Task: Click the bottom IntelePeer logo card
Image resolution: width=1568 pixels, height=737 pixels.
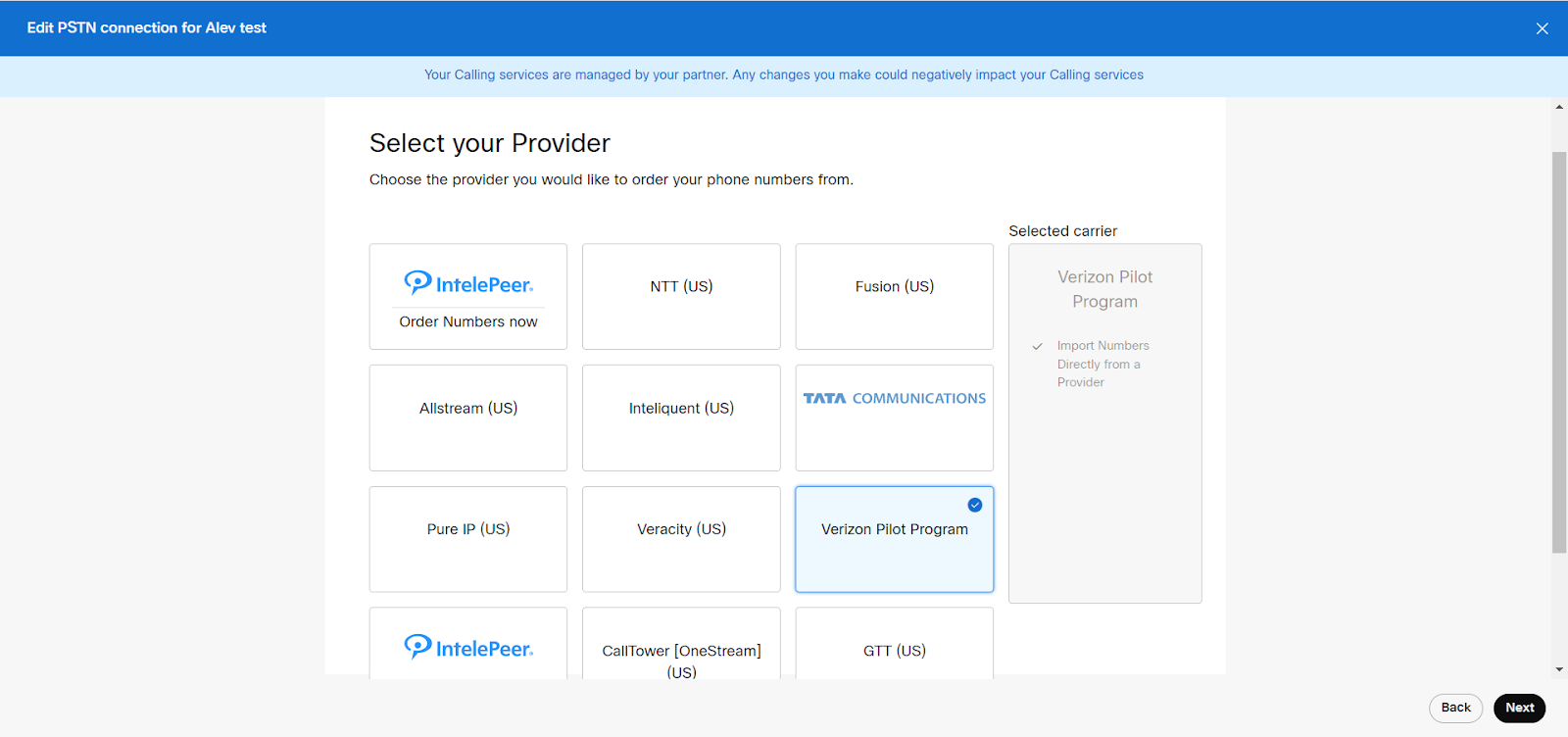Action: (x=468, y=644)
